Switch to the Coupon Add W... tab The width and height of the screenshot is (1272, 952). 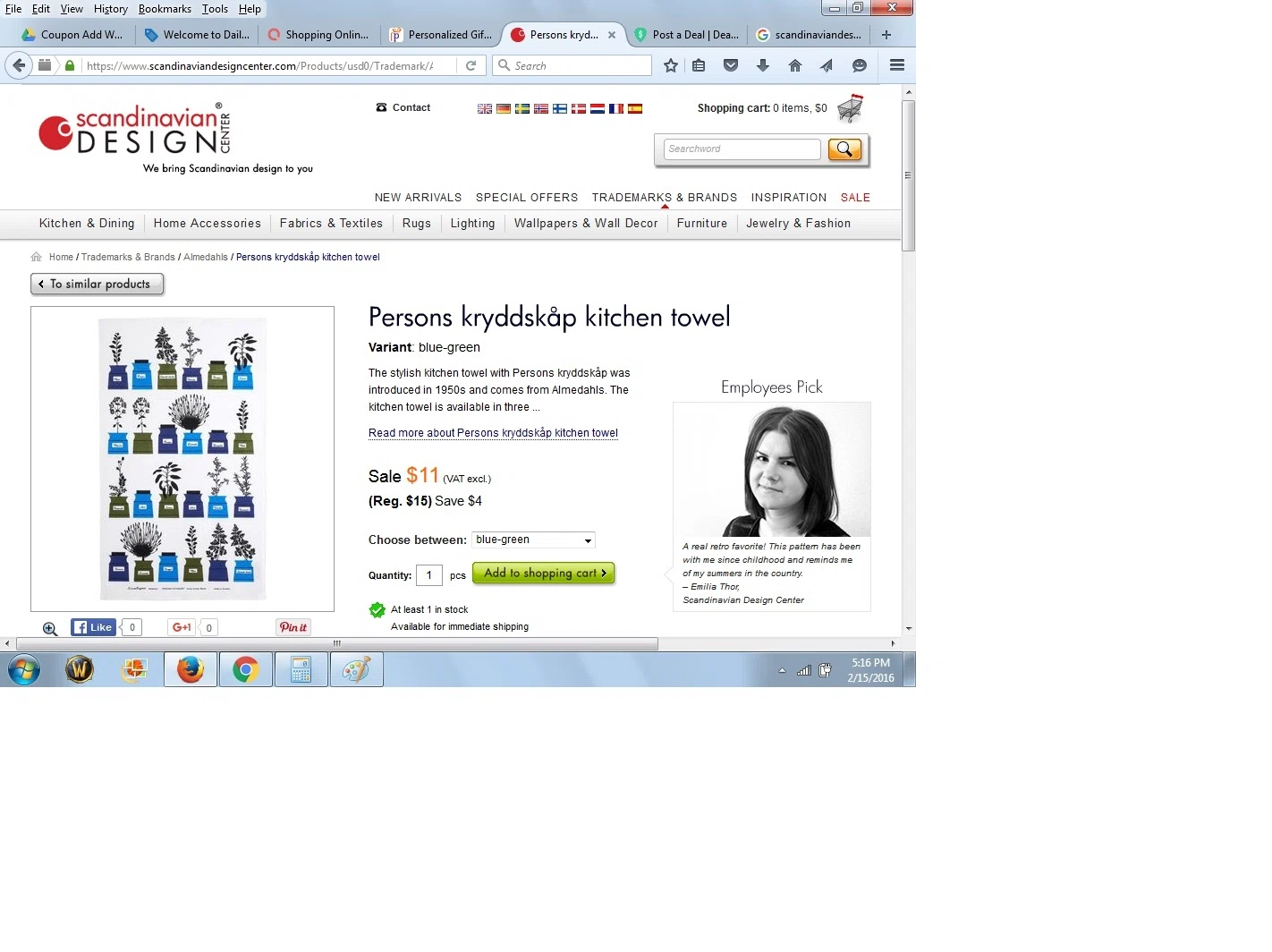click(75, 35)
